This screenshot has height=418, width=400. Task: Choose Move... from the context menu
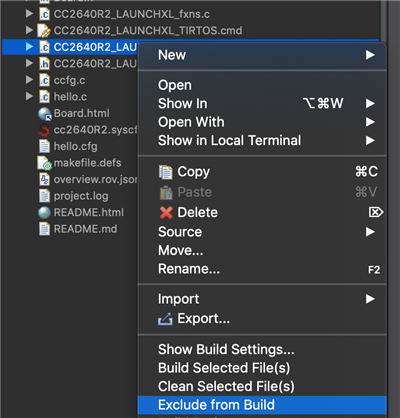click(x=262, y=250)
